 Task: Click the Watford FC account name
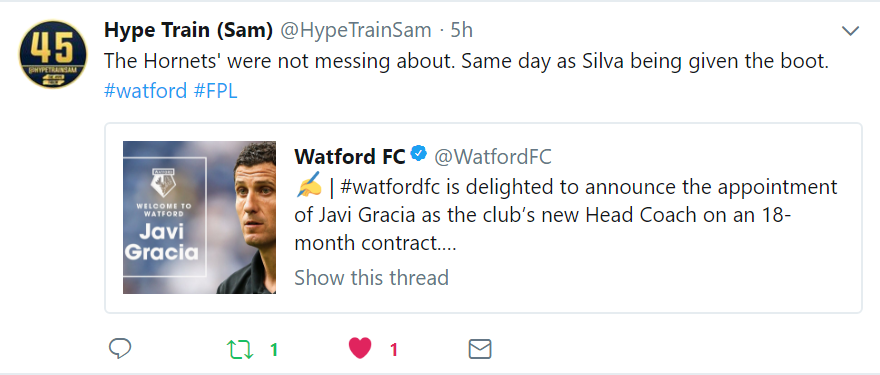pos(350,157)
